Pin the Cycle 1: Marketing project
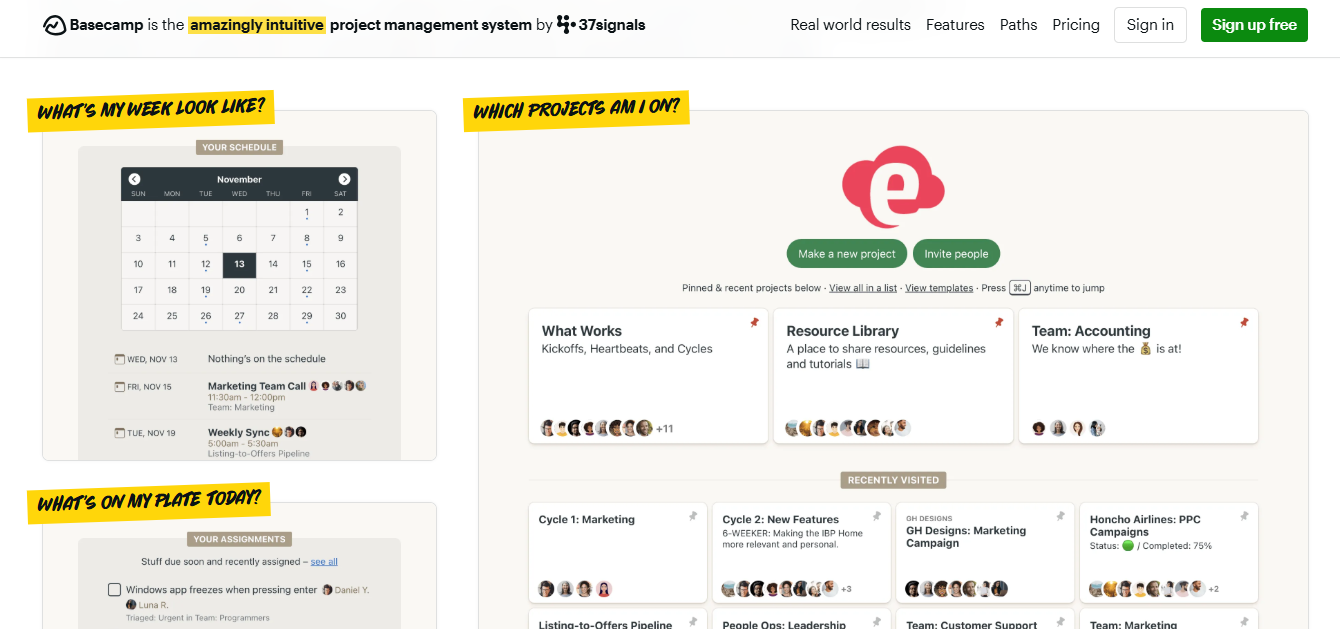Screen dimensions: 1340x629 (x=692, y=516)
